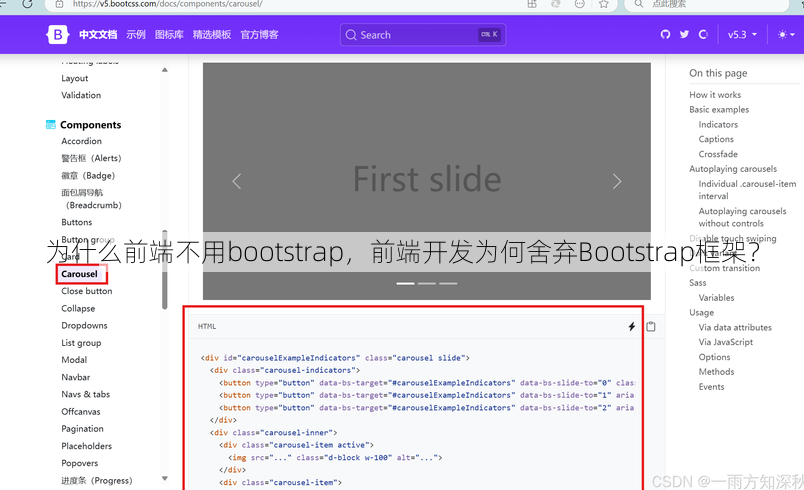The height and width of the screenshot is (490, 804).
Task: Open Accordion sidebar link
Action: (x=82, y=141)
